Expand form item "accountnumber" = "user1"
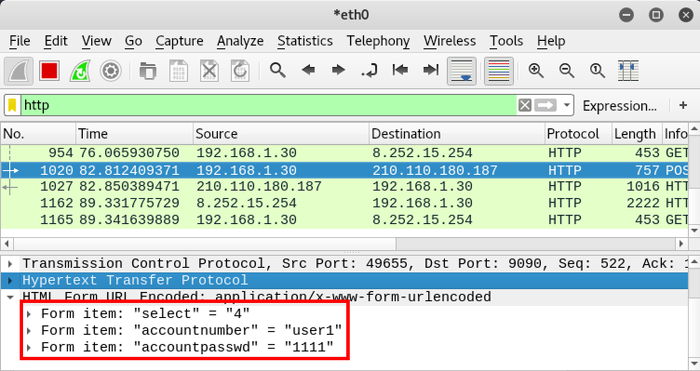Screen dimensions: 700x371 [29, 331]
